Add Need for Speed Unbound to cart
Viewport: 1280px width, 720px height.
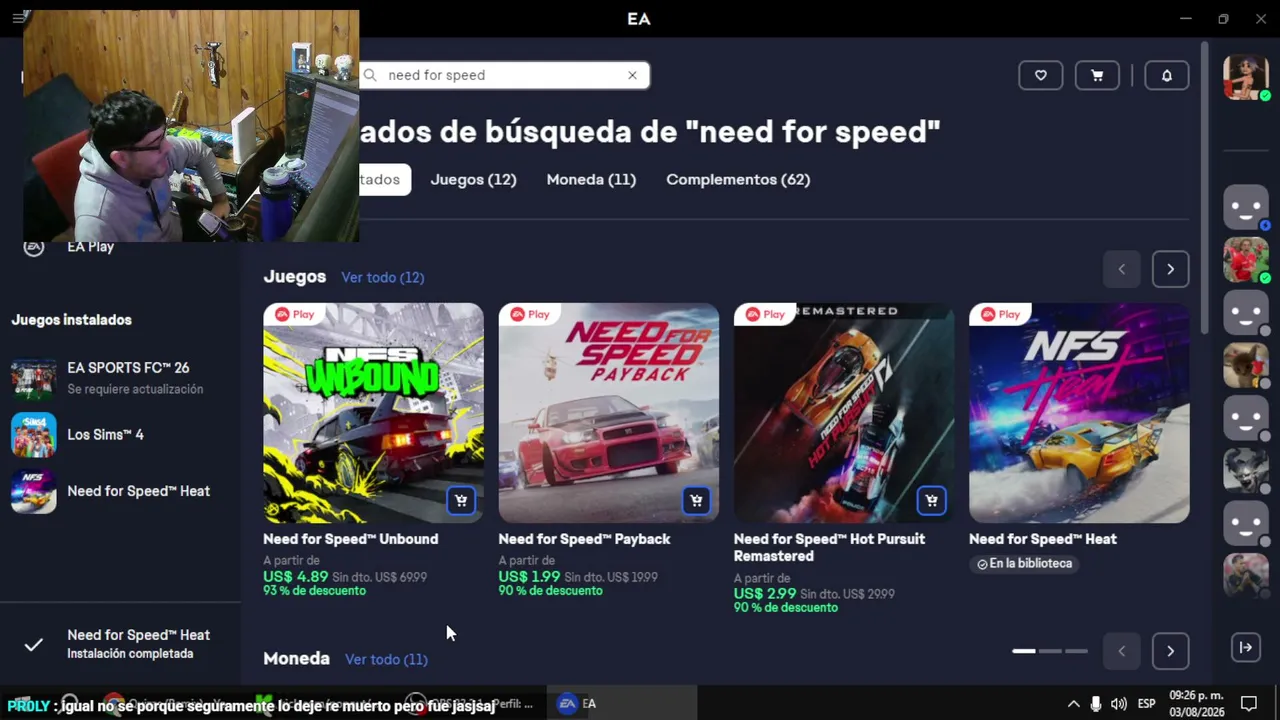click(x=460, y=500)
